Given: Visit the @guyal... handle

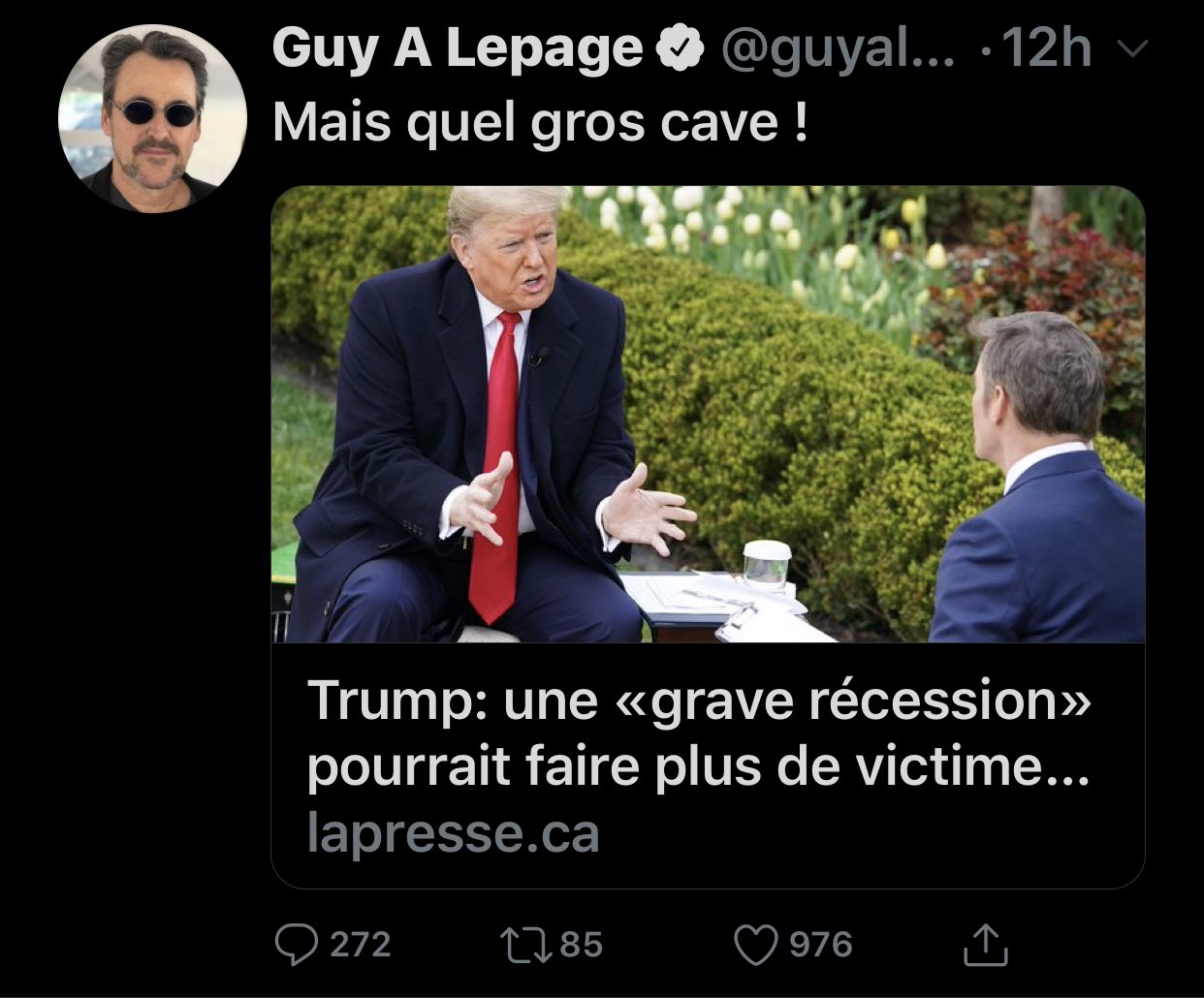Looking at the screenshot, I should [x=838, y=50].
